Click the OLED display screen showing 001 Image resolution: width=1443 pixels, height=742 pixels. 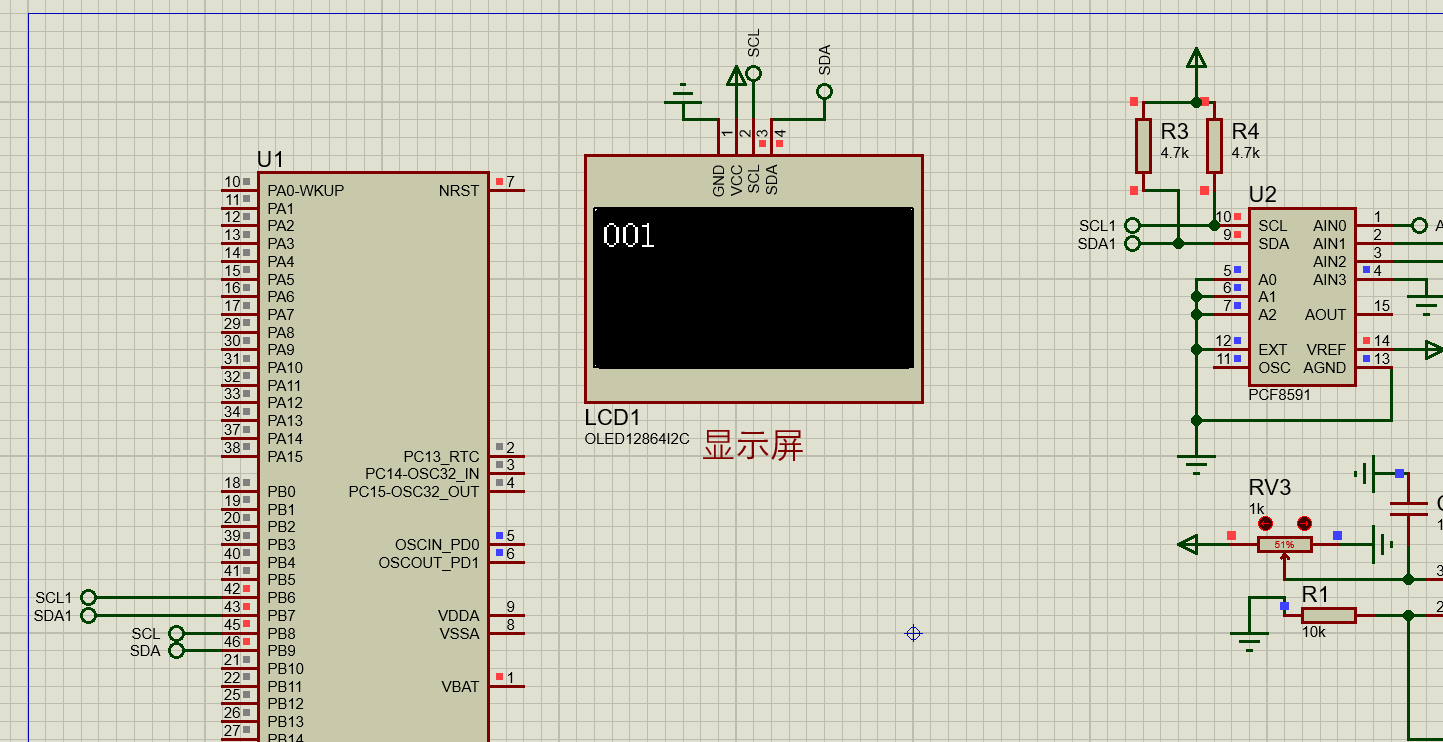753,288
